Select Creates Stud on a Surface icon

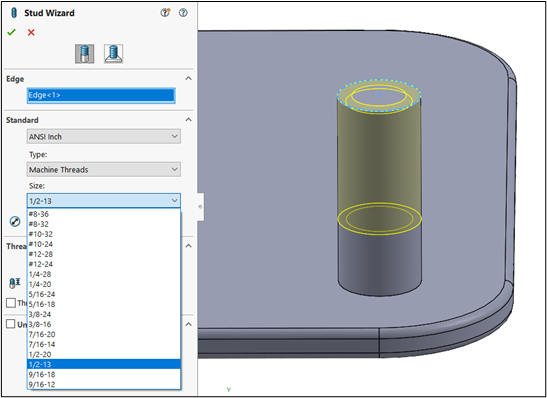pos(113,54)
